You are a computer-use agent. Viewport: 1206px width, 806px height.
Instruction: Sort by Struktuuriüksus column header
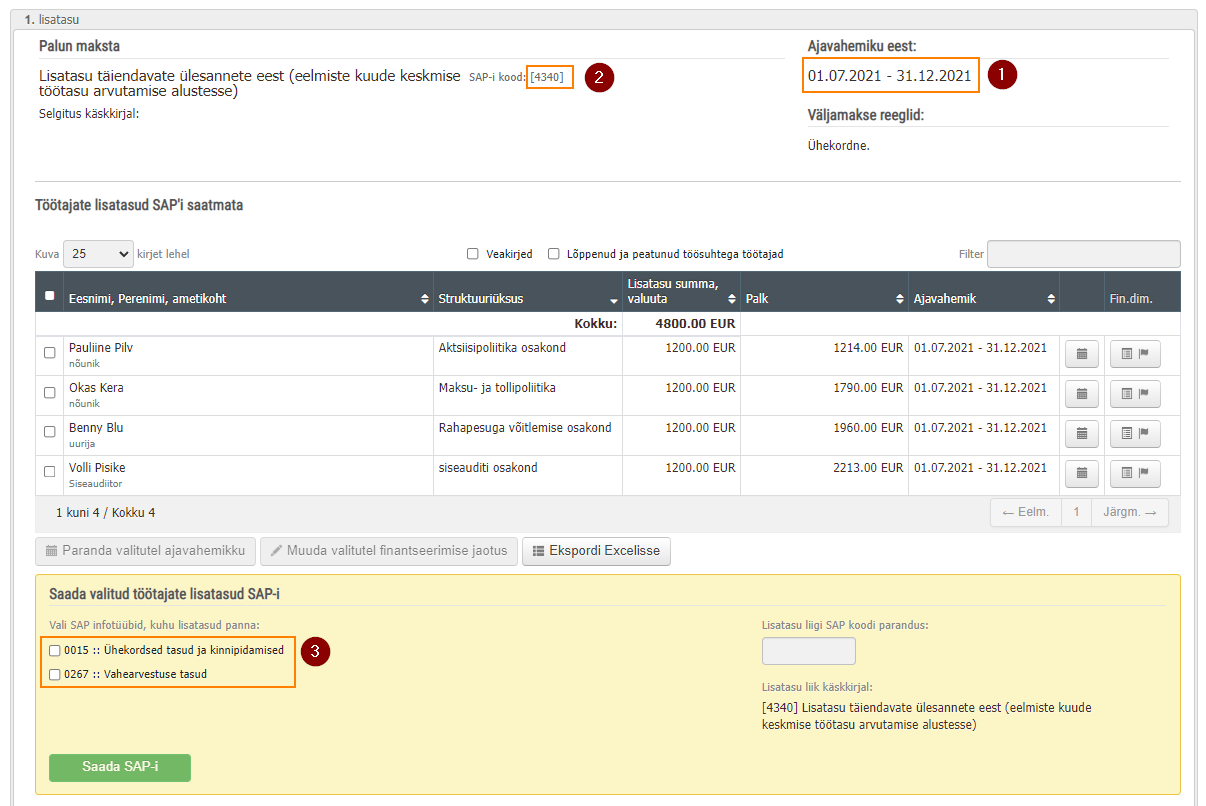pyautogui.click(x=528, y=299)
